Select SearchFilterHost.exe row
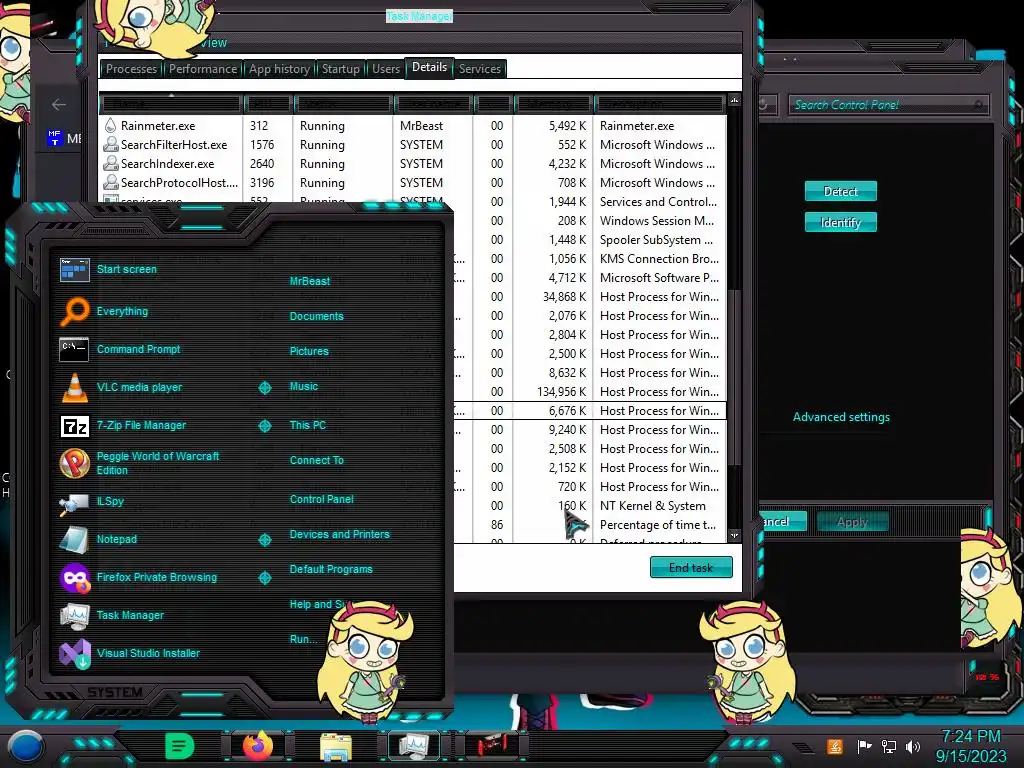Screen dimensions: 1024x768 pyautogui.click(x=413, y=144)
